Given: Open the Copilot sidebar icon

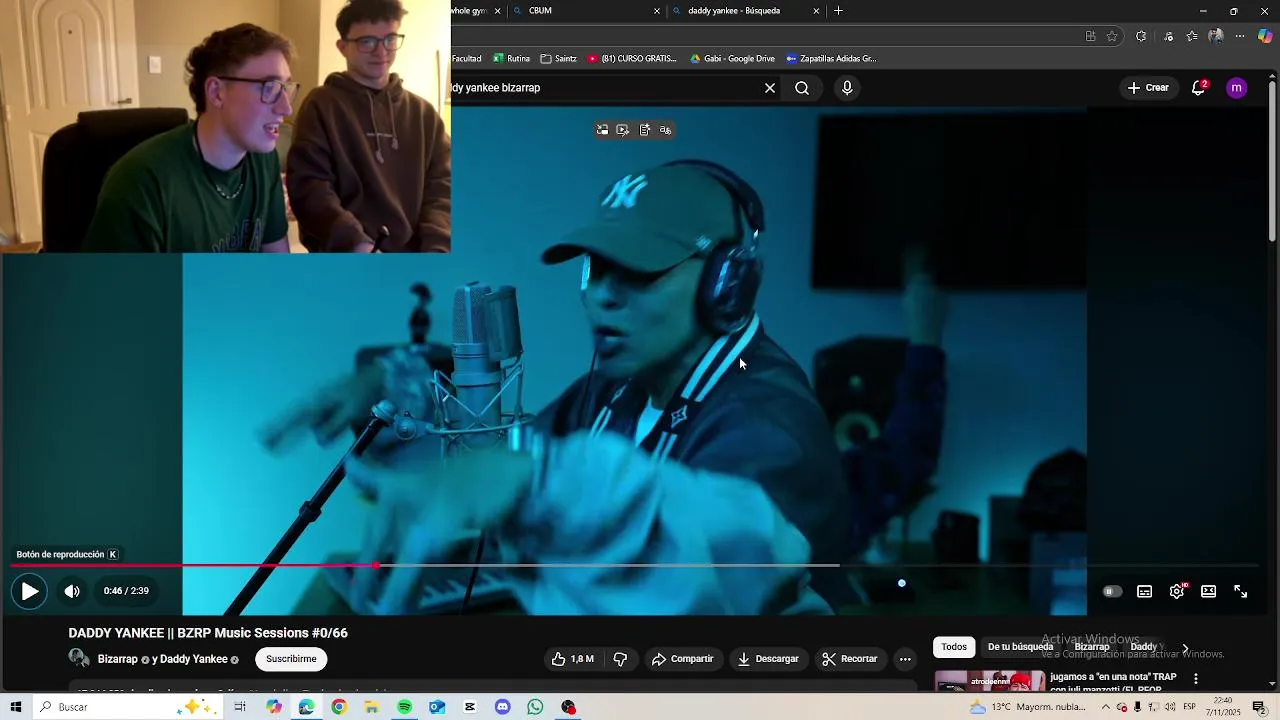Looking at the screenshot, I should click(x=1265, y=36).
